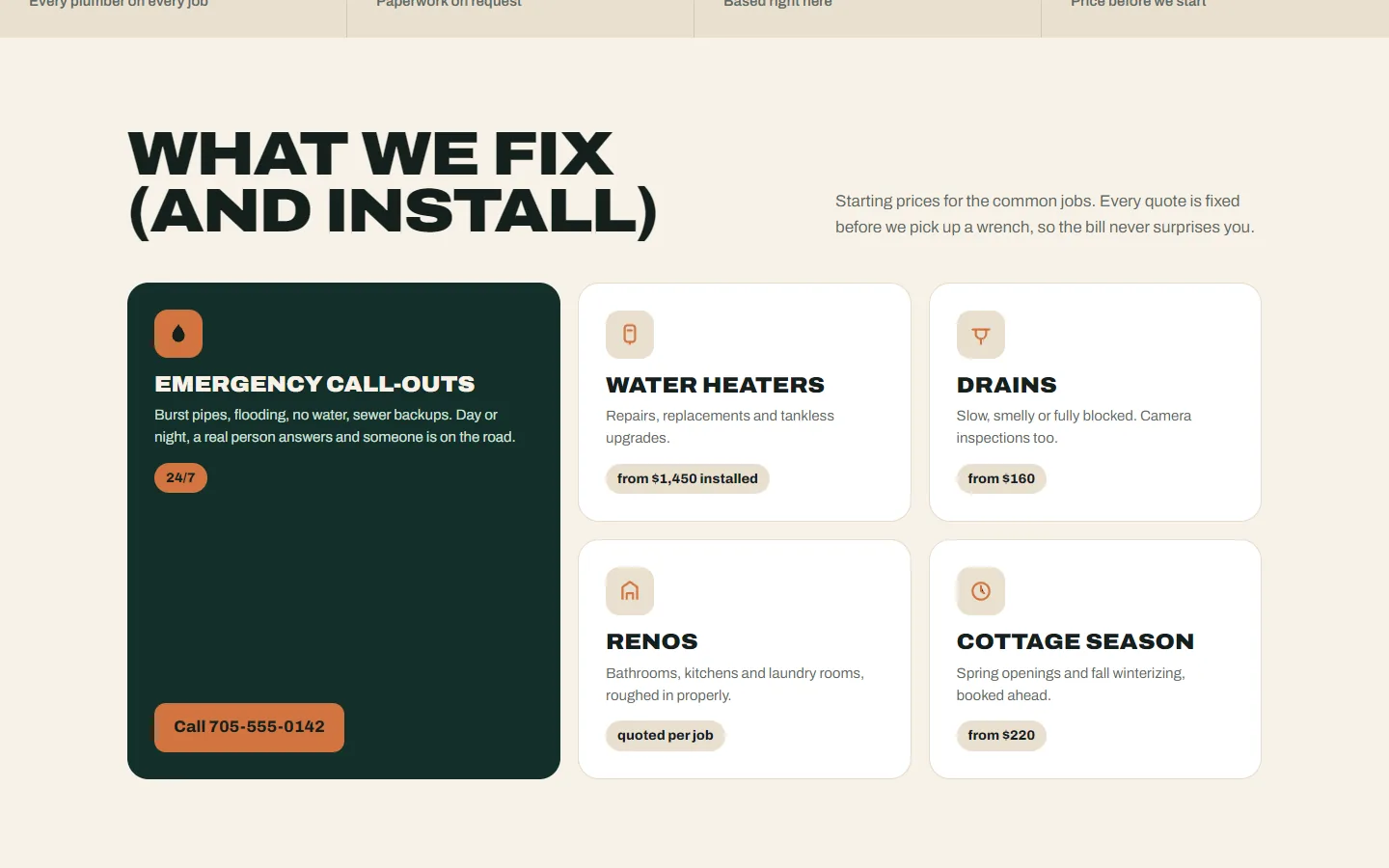The height and width of the screenshot is (868, 1389).
Task: Click the "Burst pipes, flooding, no water" description
Action: [x=335, y=425]
